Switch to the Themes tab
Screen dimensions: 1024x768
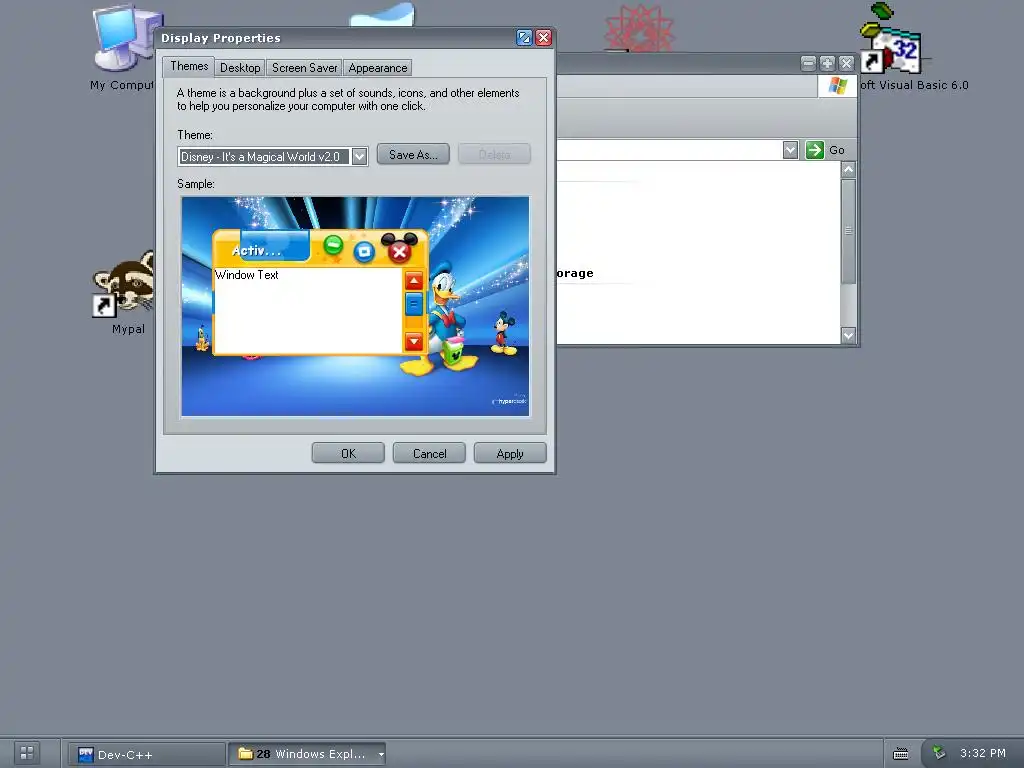[x=188, y=66]
